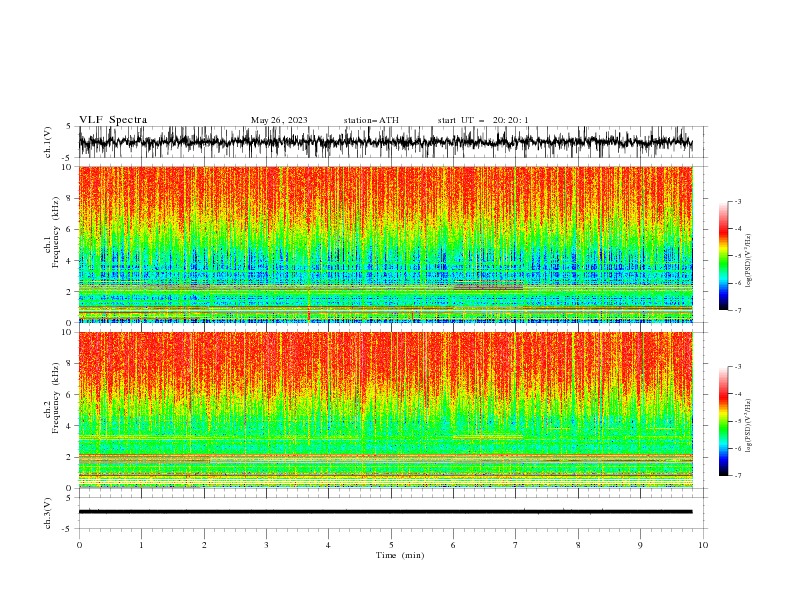This screenshot has height=612, width=792.
Task: Click the 'ch.1(V)' axis label
Action: 48,142
